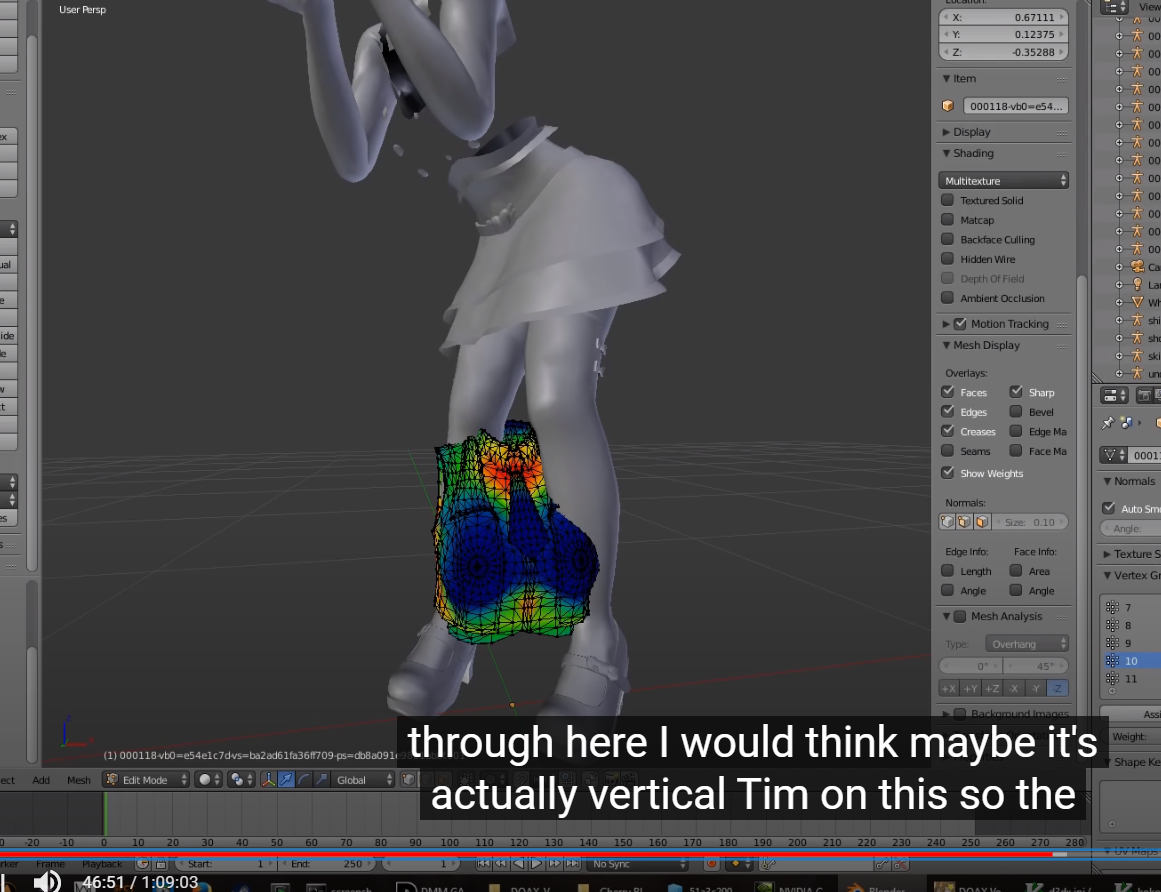The image size is (1161, 892).
Task: Uncheck the Edges overlay
Action: [947, 412]
